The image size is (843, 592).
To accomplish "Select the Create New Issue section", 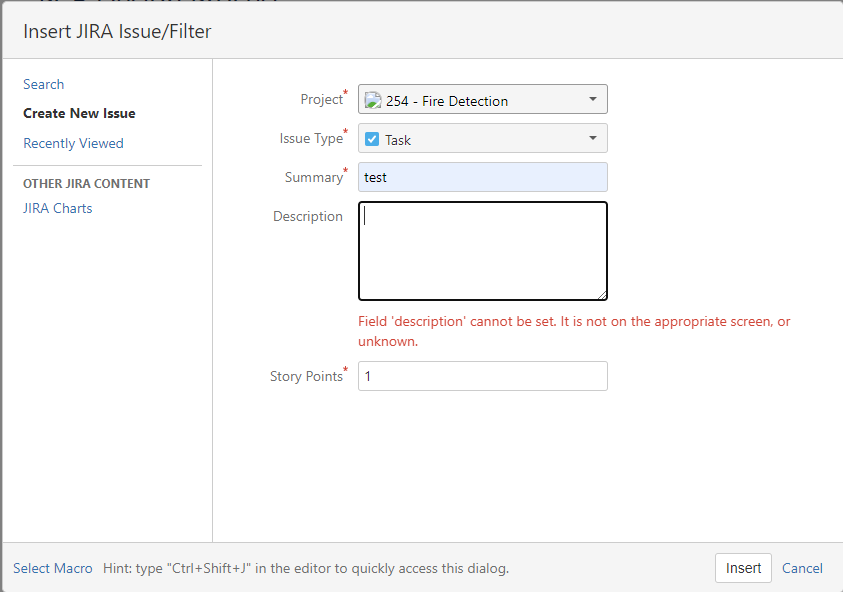I will coord(79,113).
